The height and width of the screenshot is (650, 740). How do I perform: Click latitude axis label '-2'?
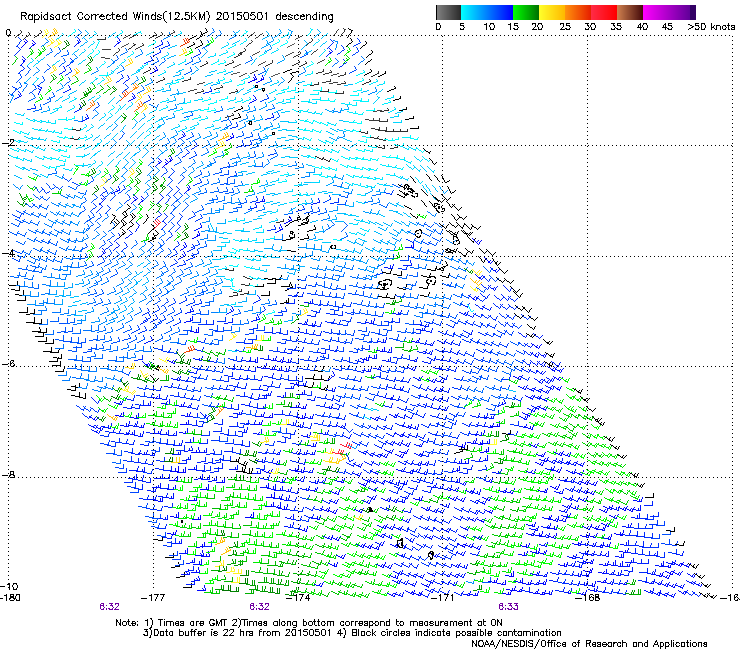[8, 143]
